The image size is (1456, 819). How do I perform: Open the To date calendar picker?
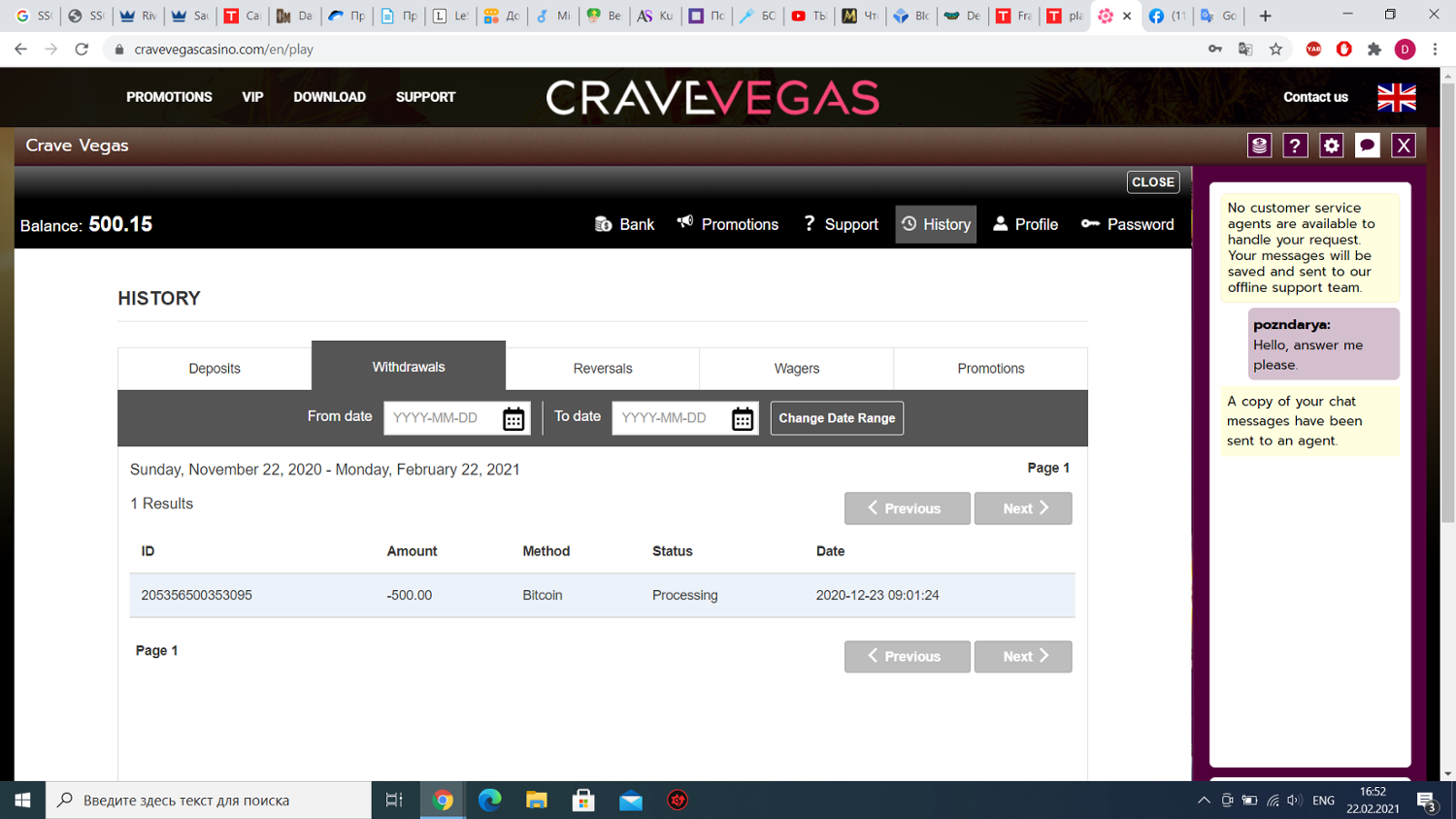pos(743,418)
